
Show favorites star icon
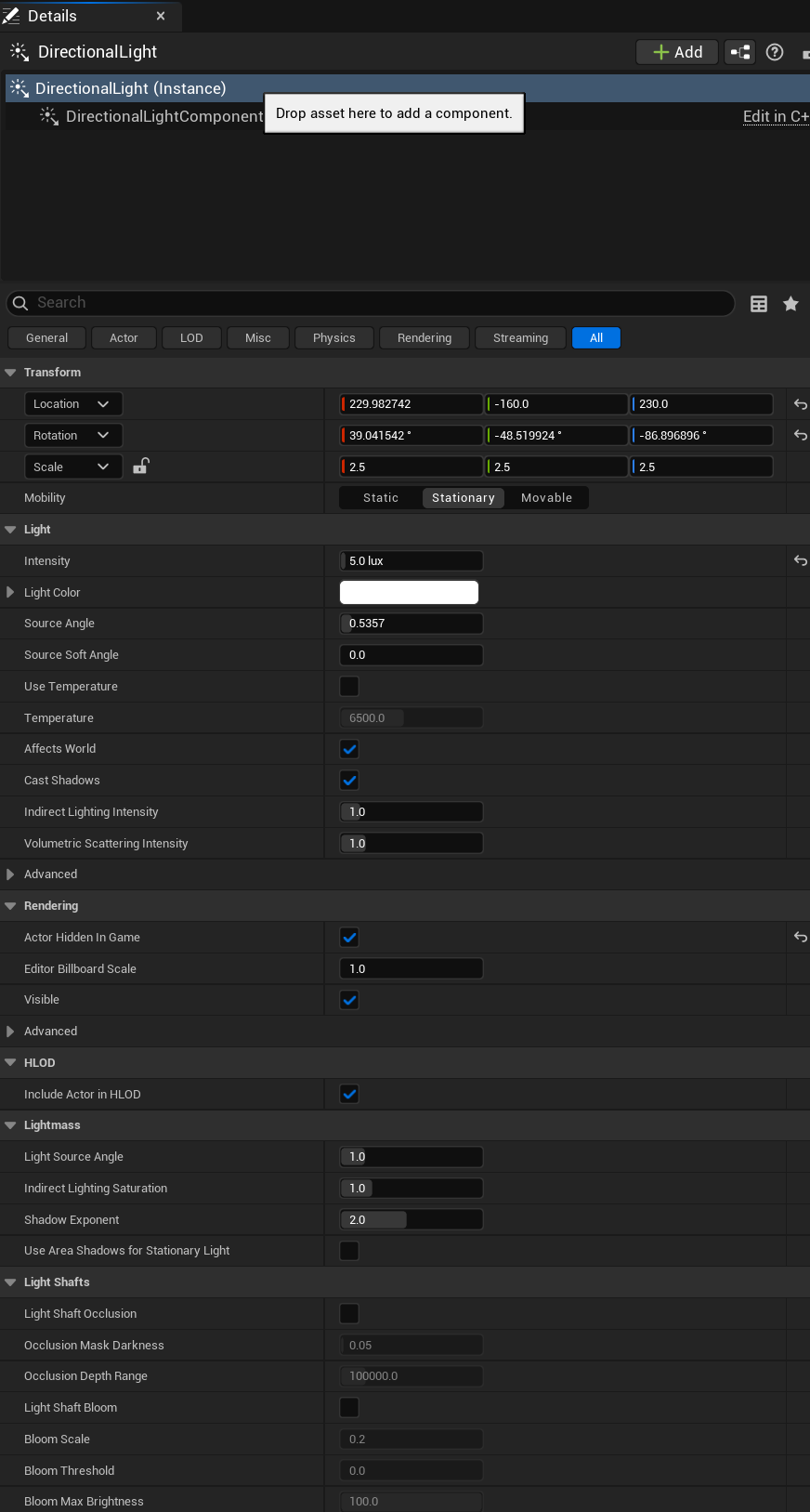coord(790,304)
